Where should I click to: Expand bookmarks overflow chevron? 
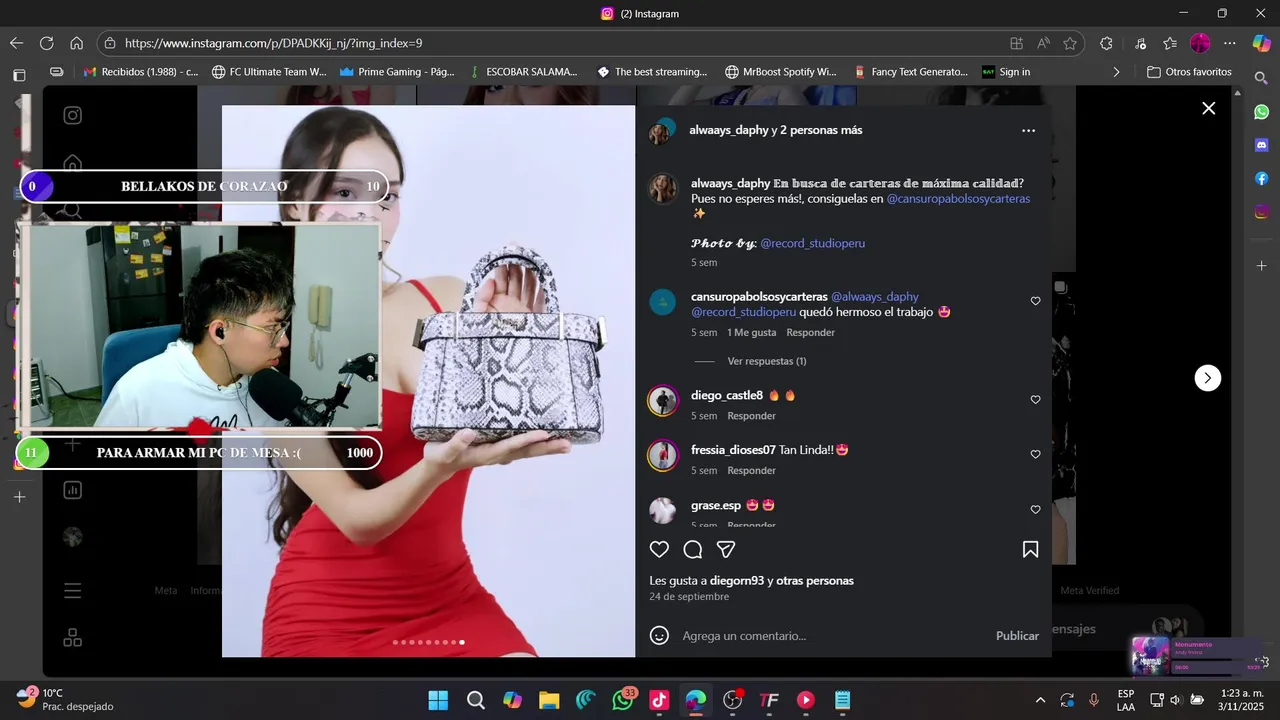1116,72
